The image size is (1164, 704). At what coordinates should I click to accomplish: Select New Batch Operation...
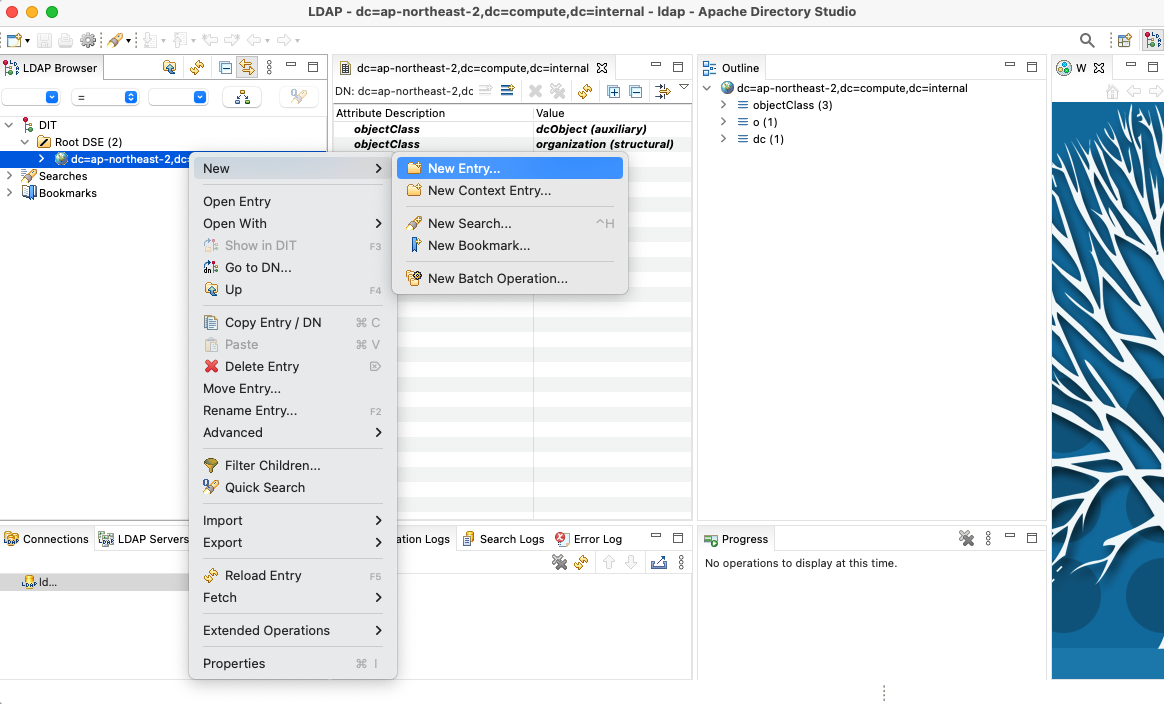[509, 278]
